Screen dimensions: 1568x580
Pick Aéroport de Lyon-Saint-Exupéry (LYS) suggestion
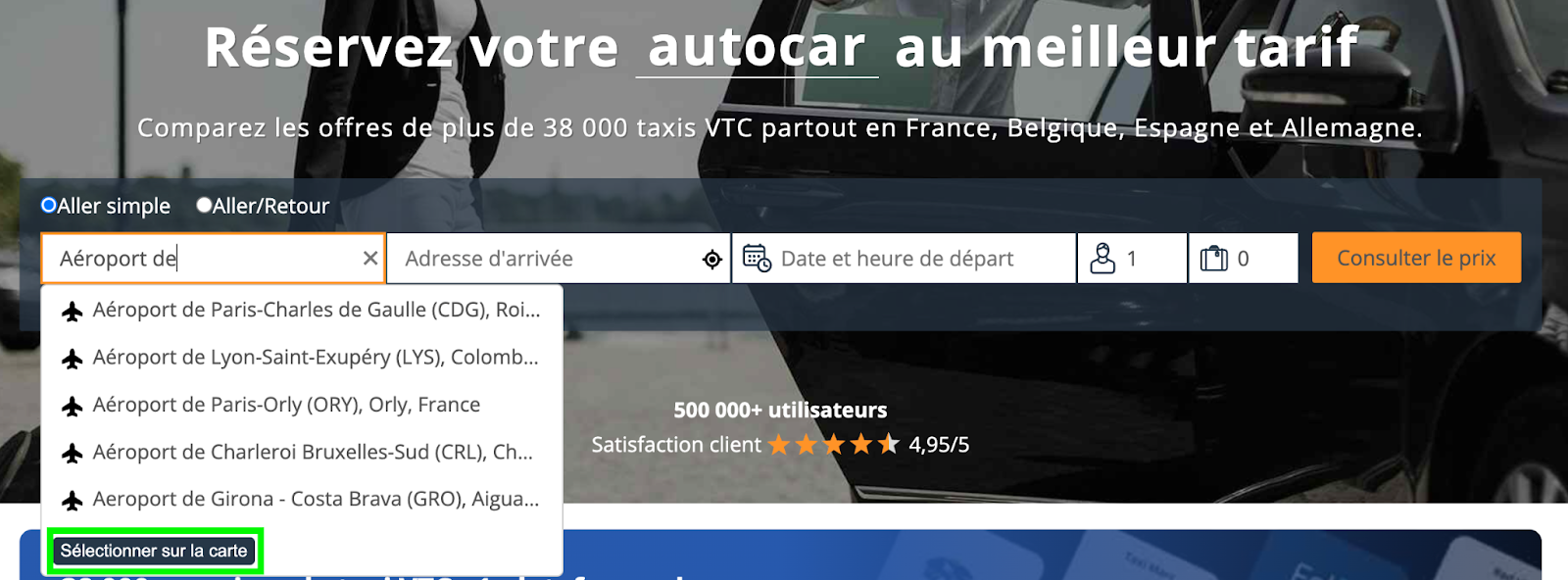(302, 358)
